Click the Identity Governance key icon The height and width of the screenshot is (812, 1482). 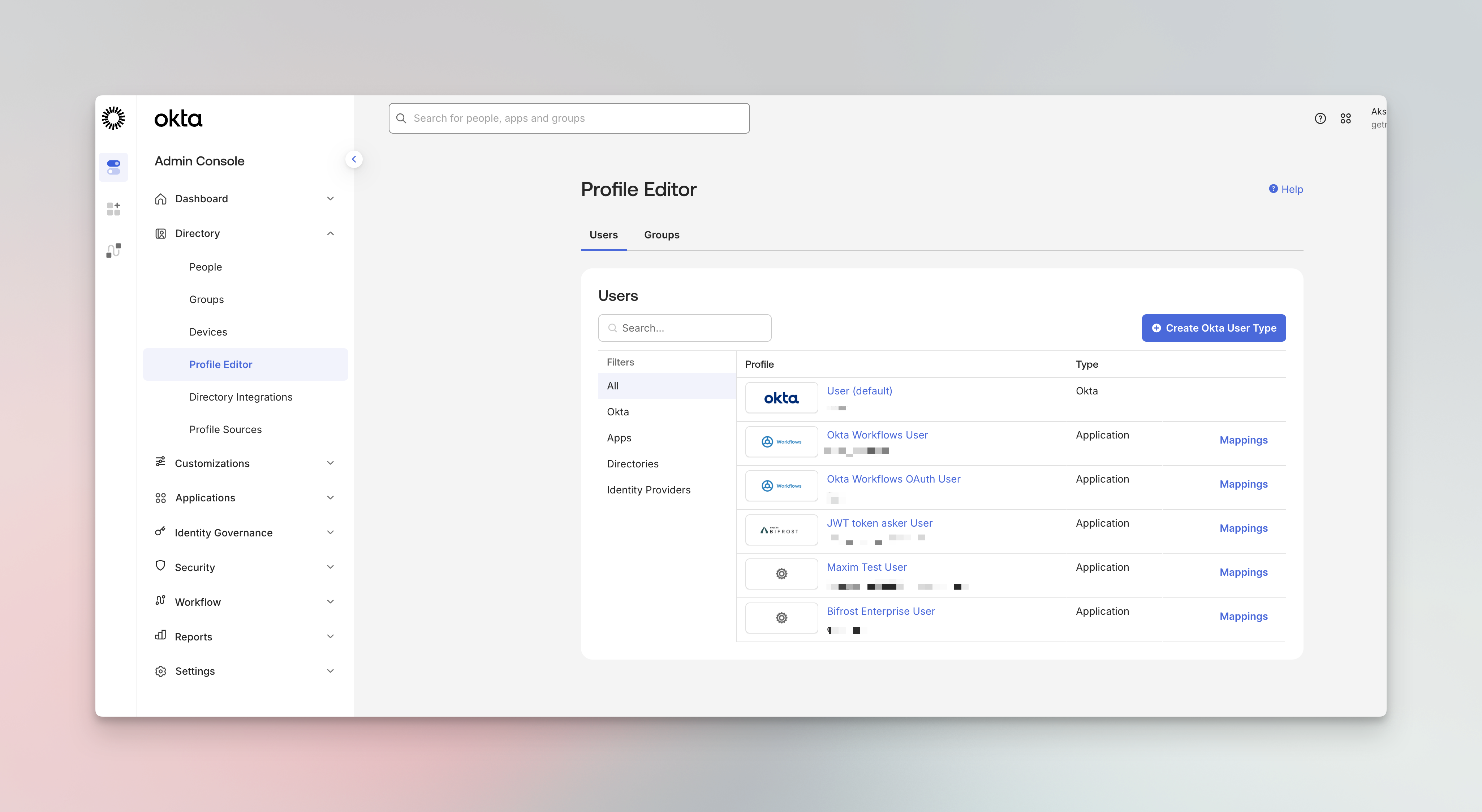(160, 531)
